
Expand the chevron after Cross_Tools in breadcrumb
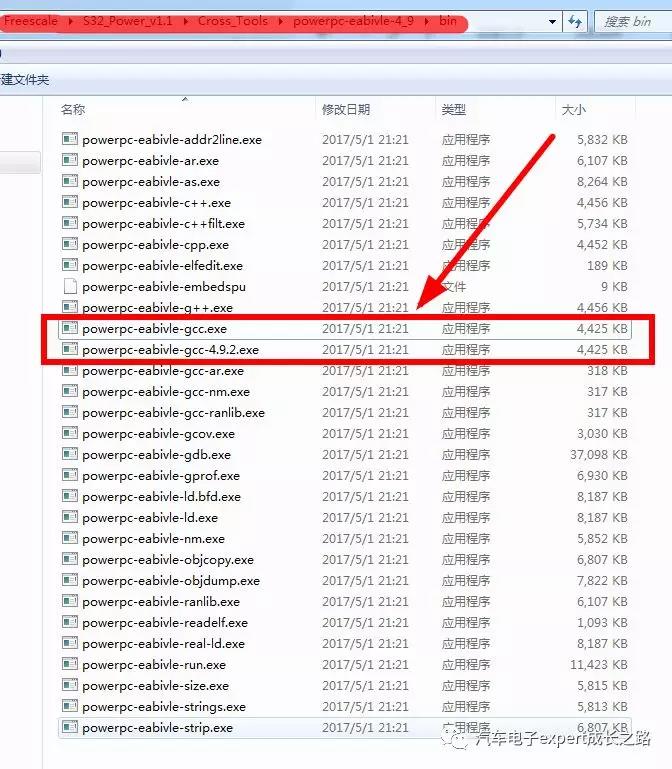281,21
